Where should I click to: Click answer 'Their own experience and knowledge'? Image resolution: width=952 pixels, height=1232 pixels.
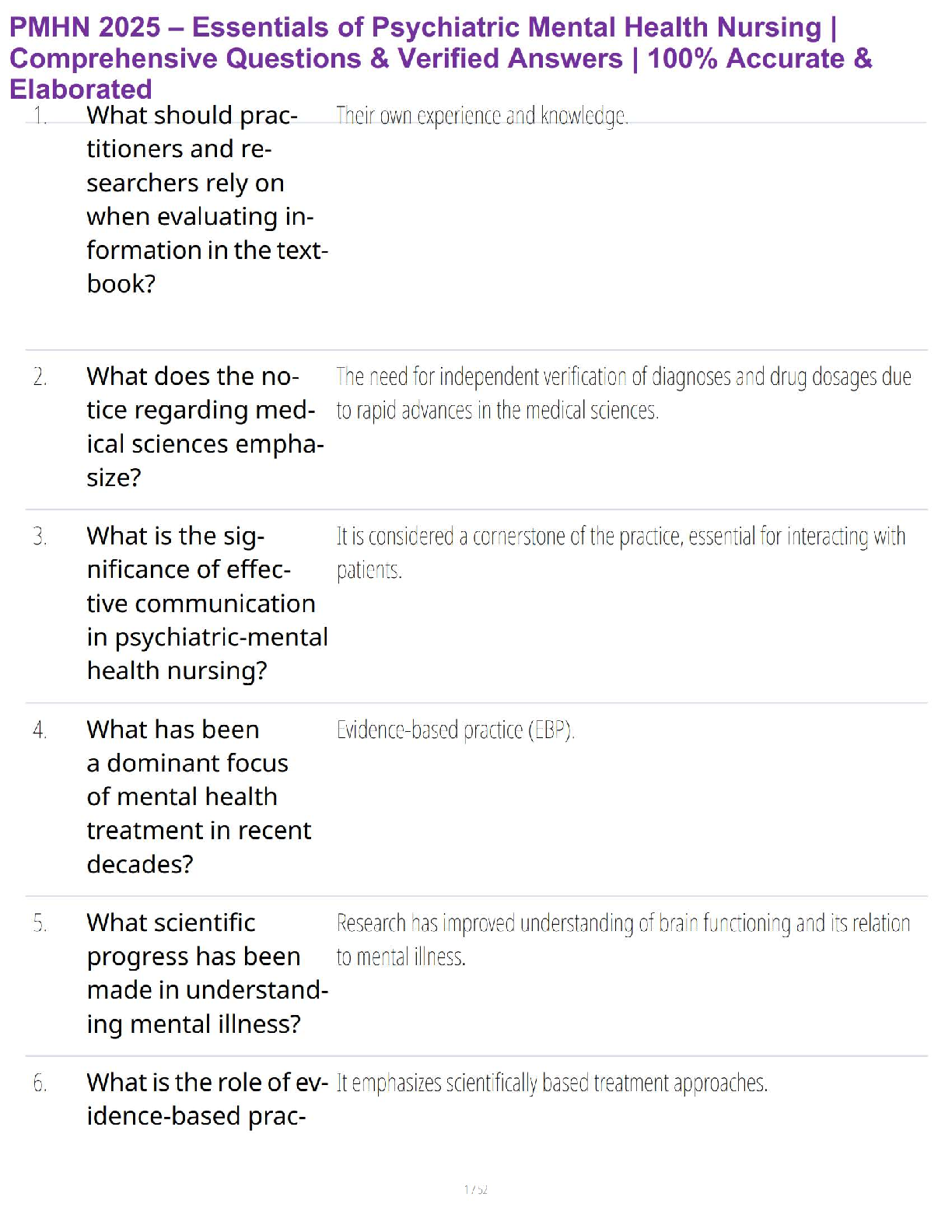pos(481,116)
